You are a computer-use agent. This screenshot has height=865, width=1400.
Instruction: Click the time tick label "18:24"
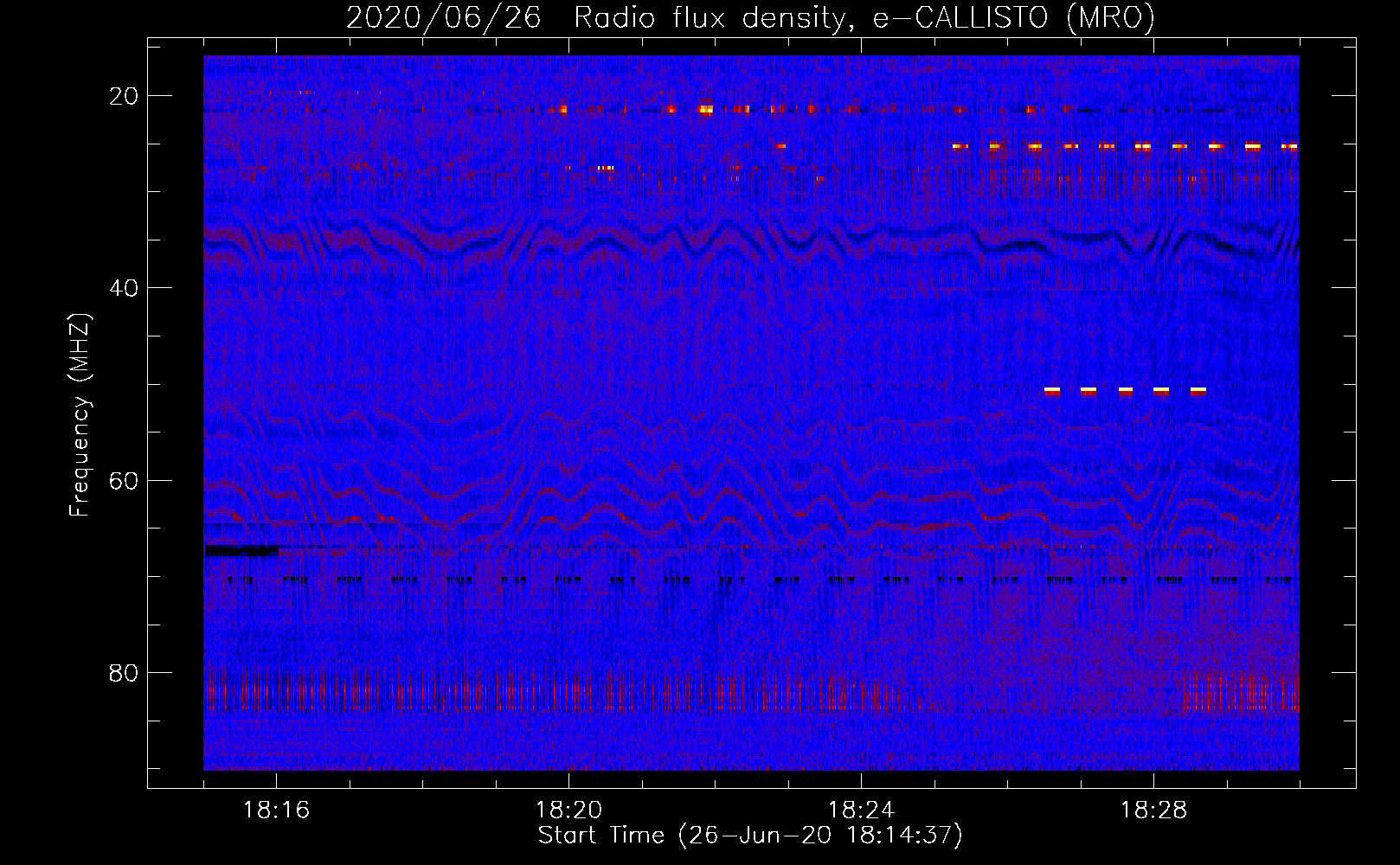tap(861, 811)
